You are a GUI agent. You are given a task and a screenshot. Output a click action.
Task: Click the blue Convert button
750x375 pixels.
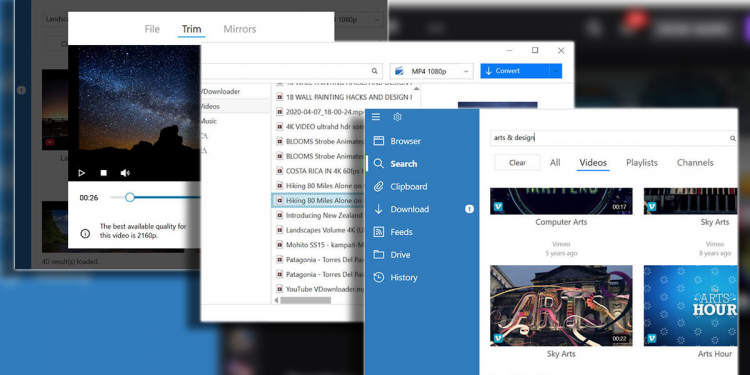(515, 71)
